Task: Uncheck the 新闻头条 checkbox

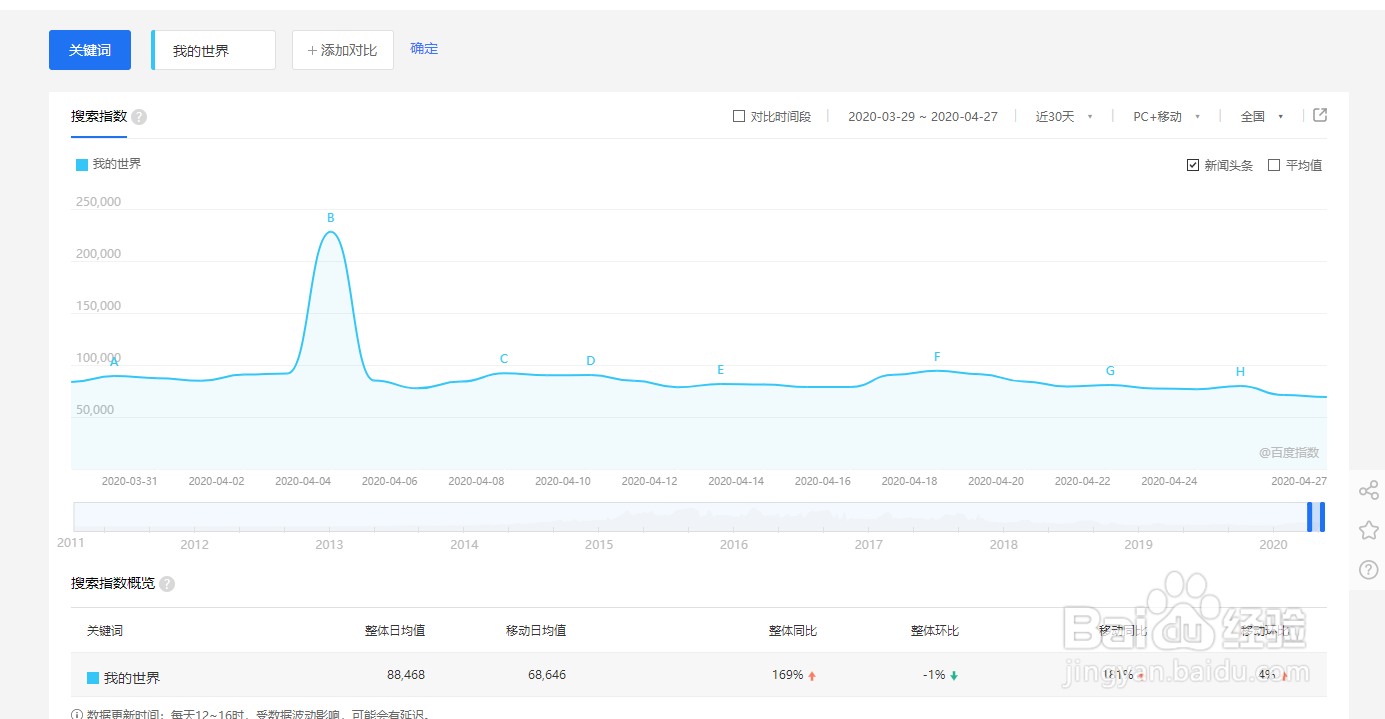Action: point(1193,165)
